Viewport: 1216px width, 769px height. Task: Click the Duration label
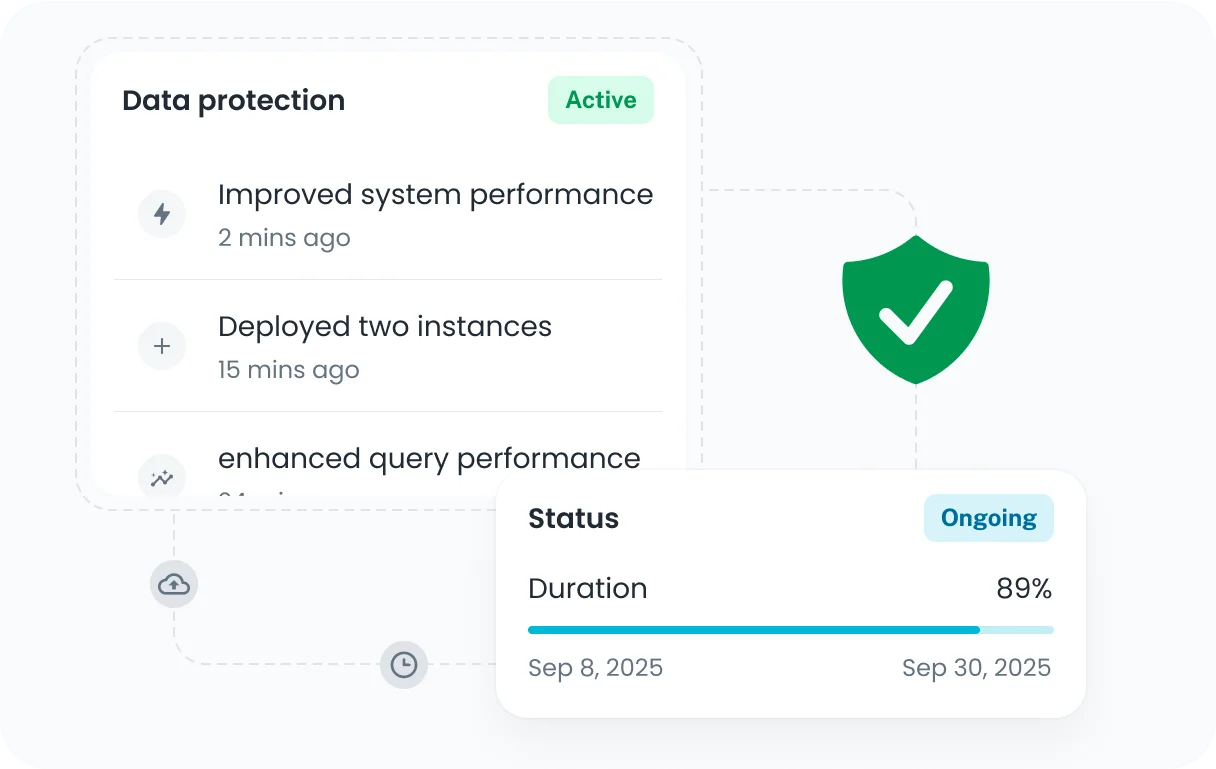pyautogui.click(x=587, y=589)
